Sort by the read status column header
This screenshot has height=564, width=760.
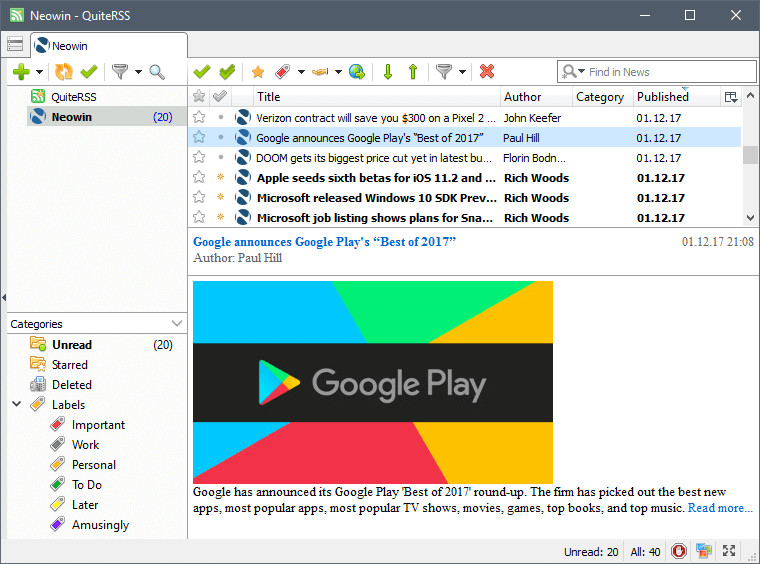220,96
